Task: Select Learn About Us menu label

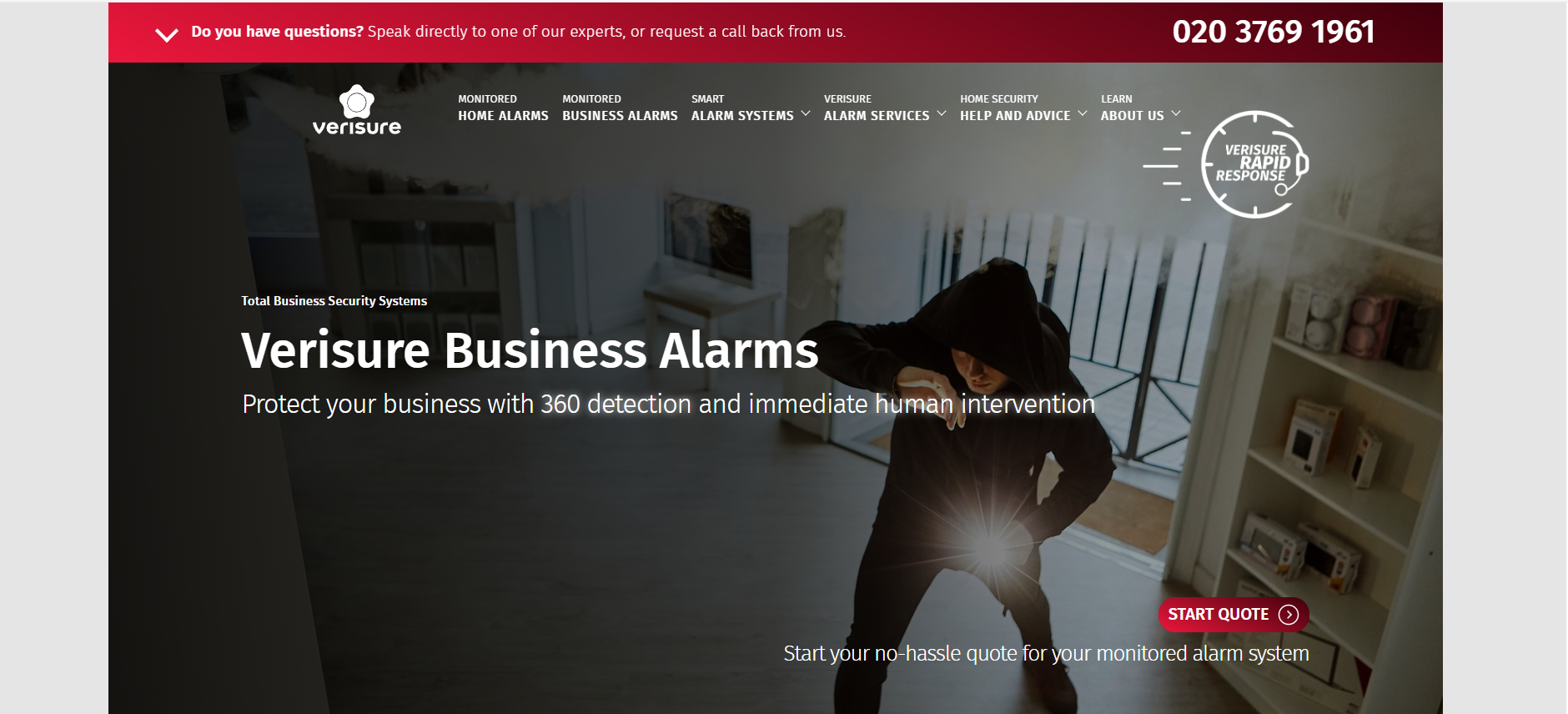Action: point(1132,108)
